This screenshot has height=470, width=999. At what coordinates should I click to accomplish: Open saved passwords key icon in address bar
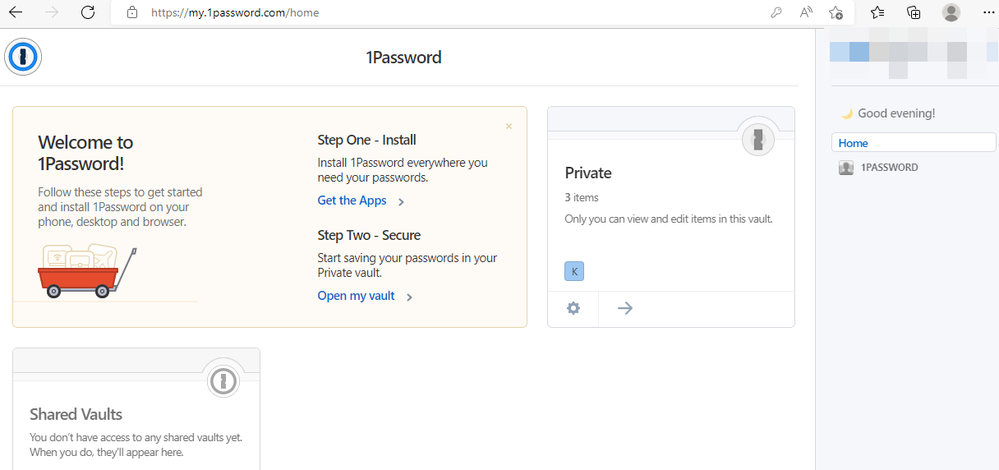coord(775,13)
